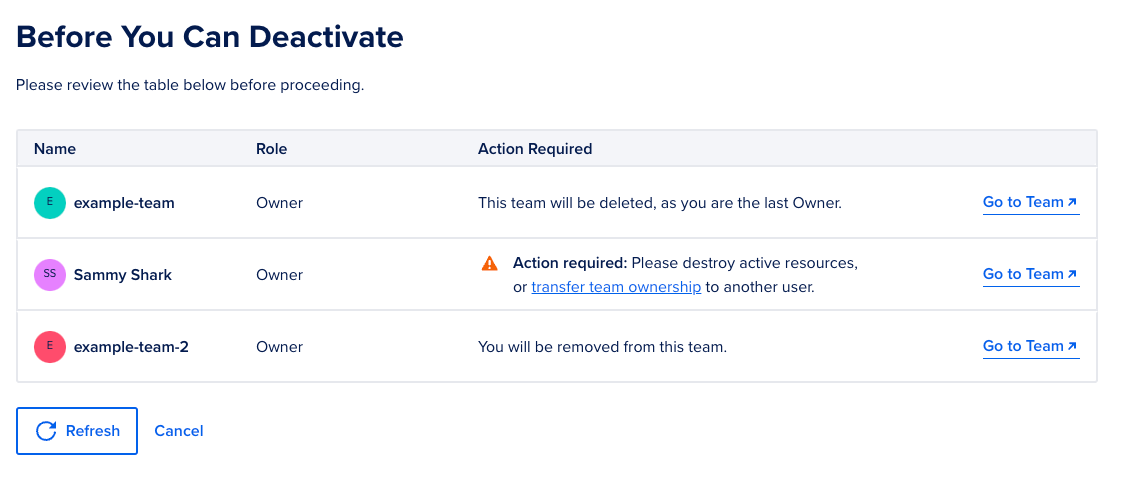Screen dimensions: 1123x483
Task: Go to Team for example-team
Action: tap(1023, 202)
